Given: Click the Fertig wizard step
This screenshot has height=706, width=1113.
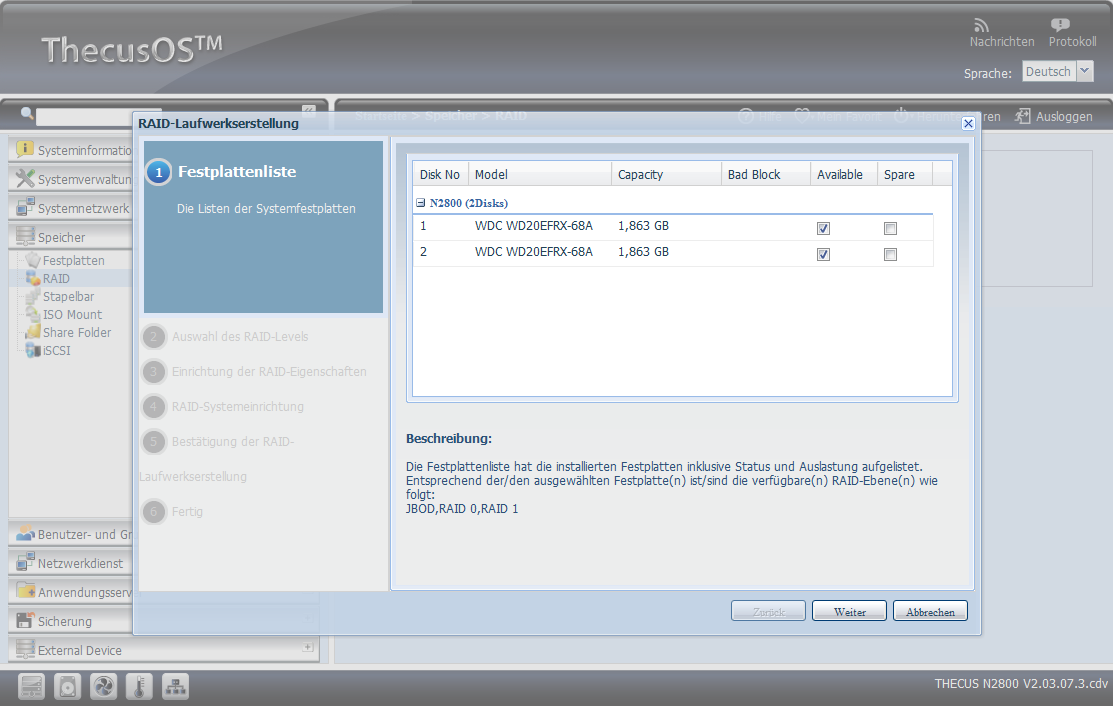Looking at the screenshot, I should [187, 512].
